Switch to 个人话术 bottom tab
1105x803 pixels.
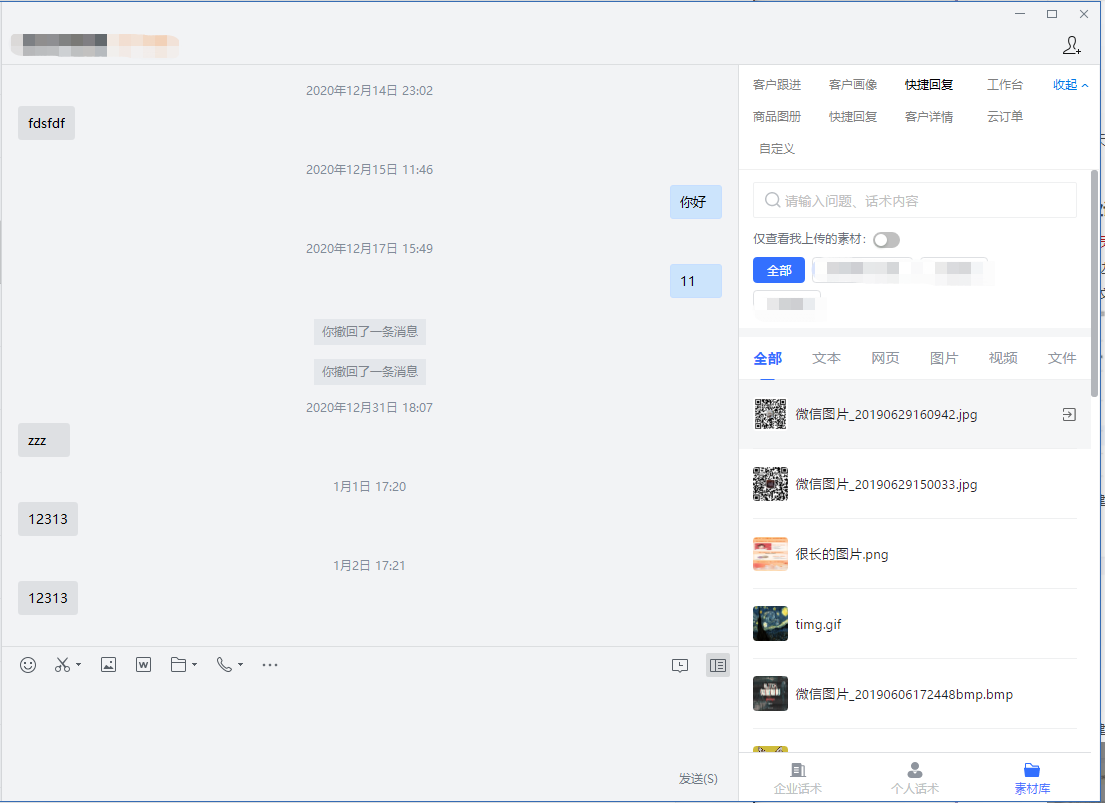click(x=914, y=777)
